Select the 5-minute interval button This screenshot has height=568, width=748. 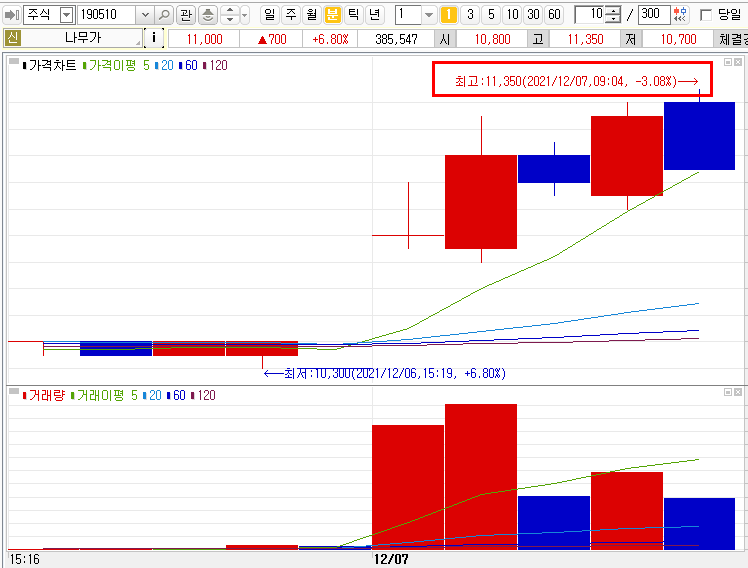491,15
